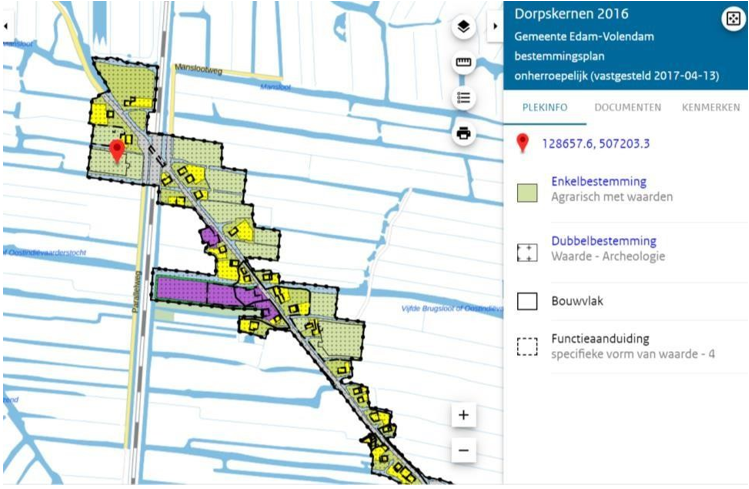Image resolution: width=749 pixels, height=489 pixels.
Task: Click the red pin beside coordinates
Action: (522, 143)
